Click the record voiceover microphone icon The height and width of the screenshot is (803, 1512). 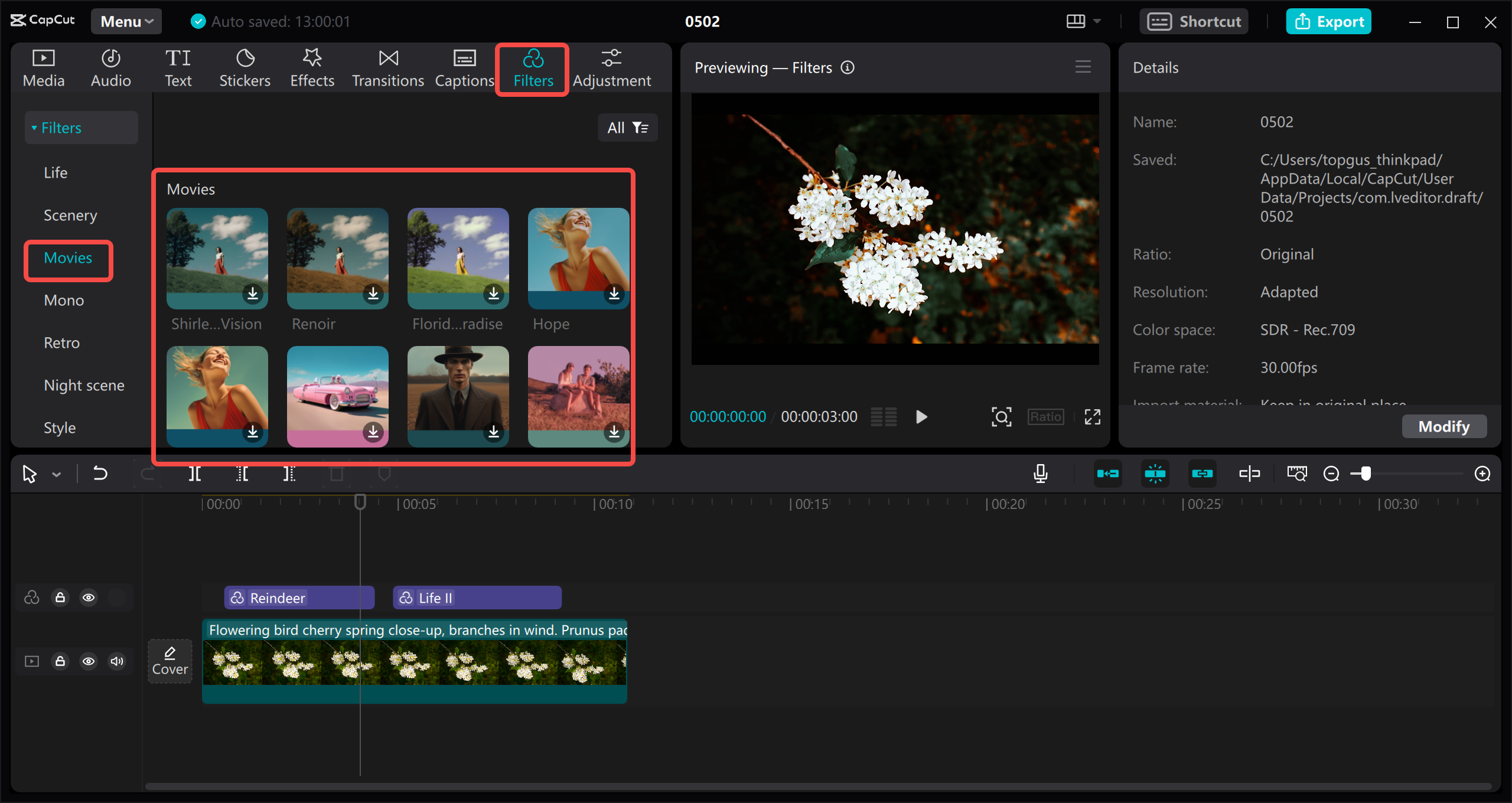[x=1041, y=474]
